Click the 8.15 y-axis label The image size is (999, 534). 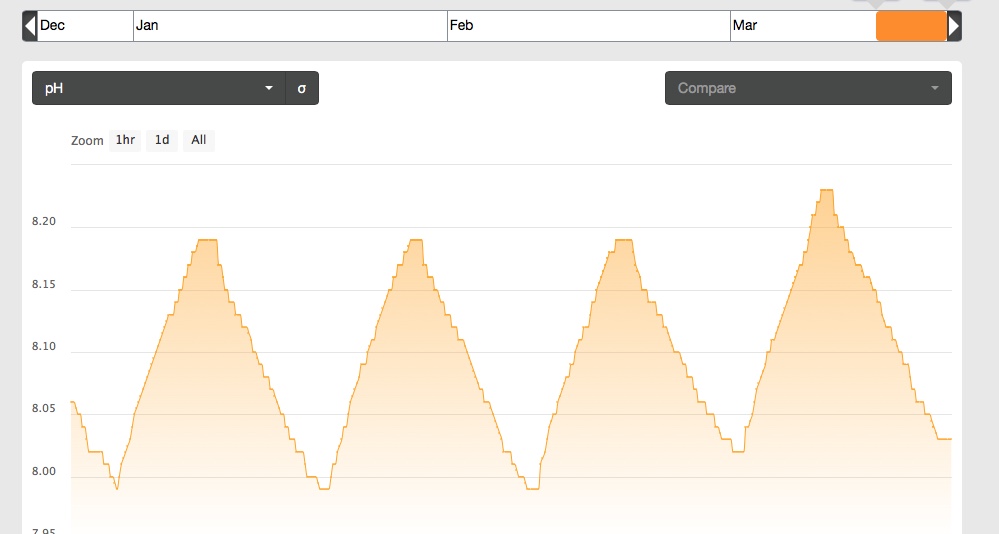point(44,284)
